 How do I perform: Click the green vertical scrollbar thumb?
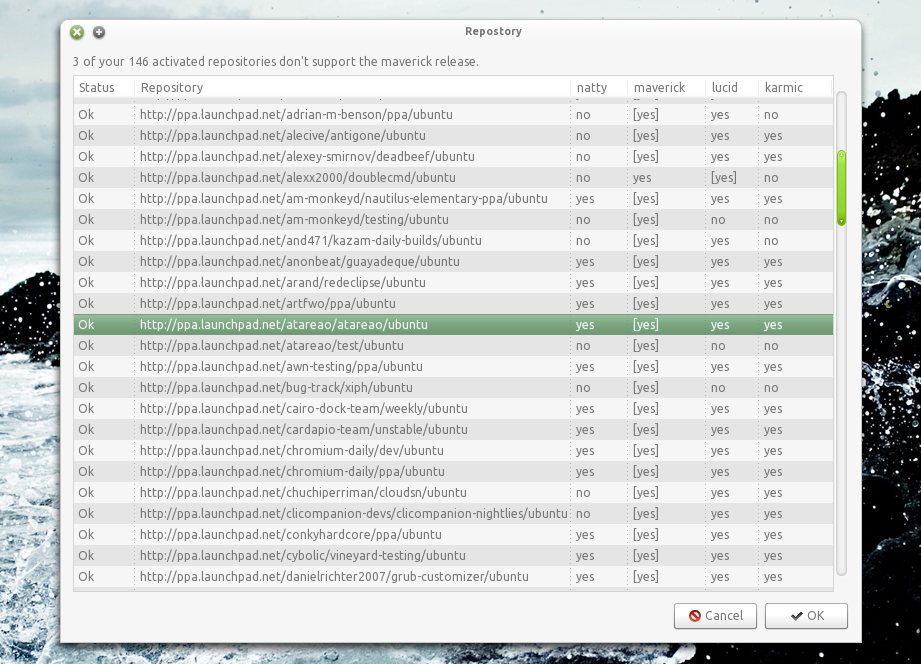coord(841,188)
